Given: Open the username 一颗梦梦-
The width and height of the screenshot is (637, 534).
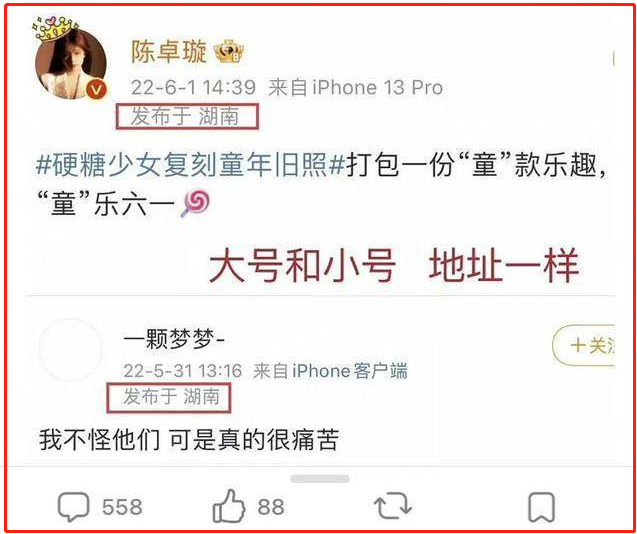Looking at the screenshot, I should (174, 343).
